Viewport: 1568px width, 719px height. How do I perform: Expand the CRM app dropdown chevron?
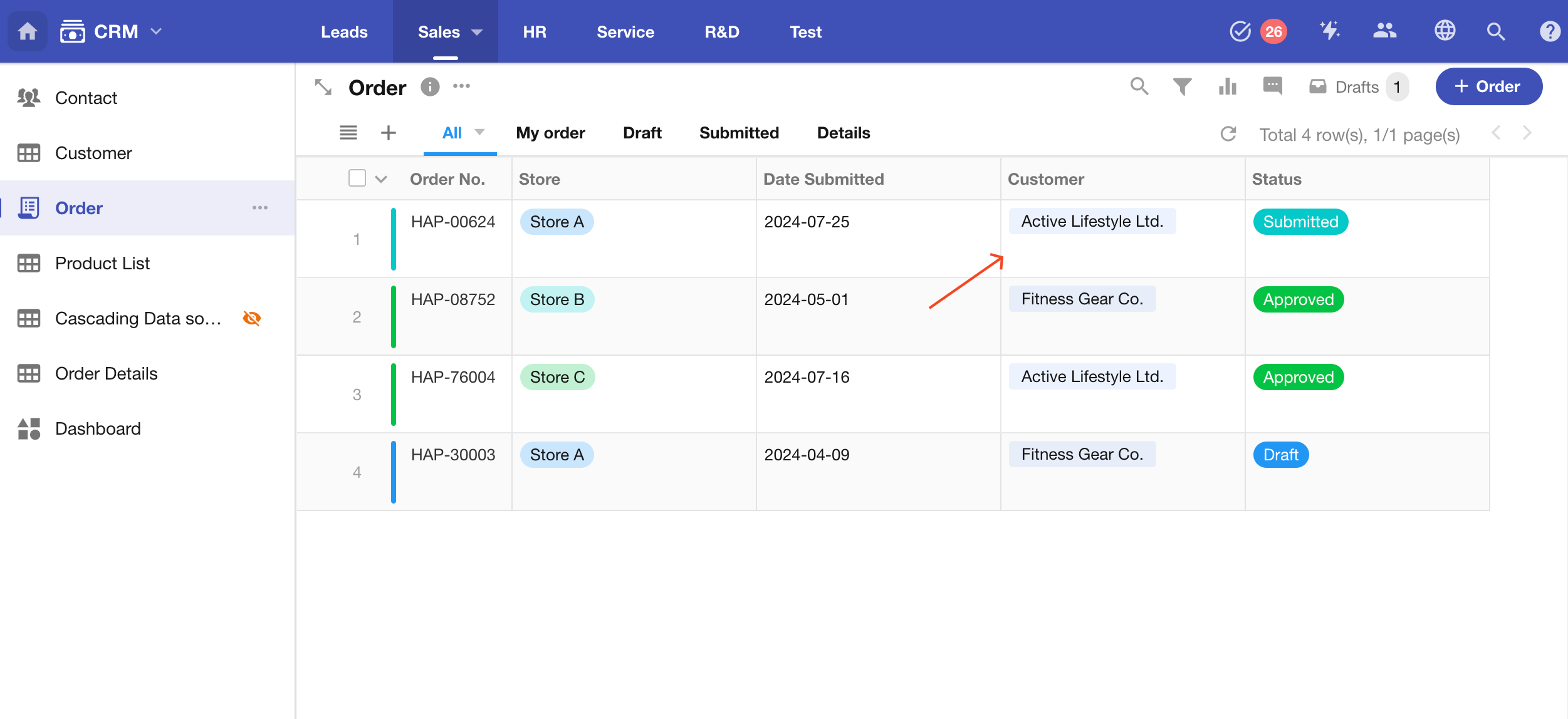click(x=157, y=31)
